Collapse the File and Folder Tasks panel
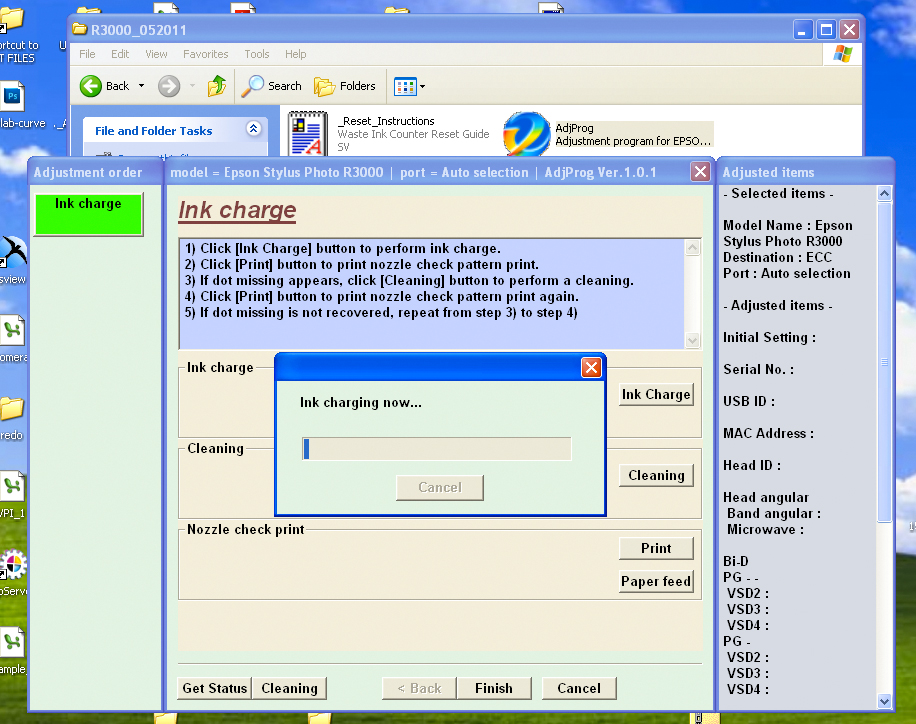The width and height of the screenshot is (916, 724). point(253,129)
